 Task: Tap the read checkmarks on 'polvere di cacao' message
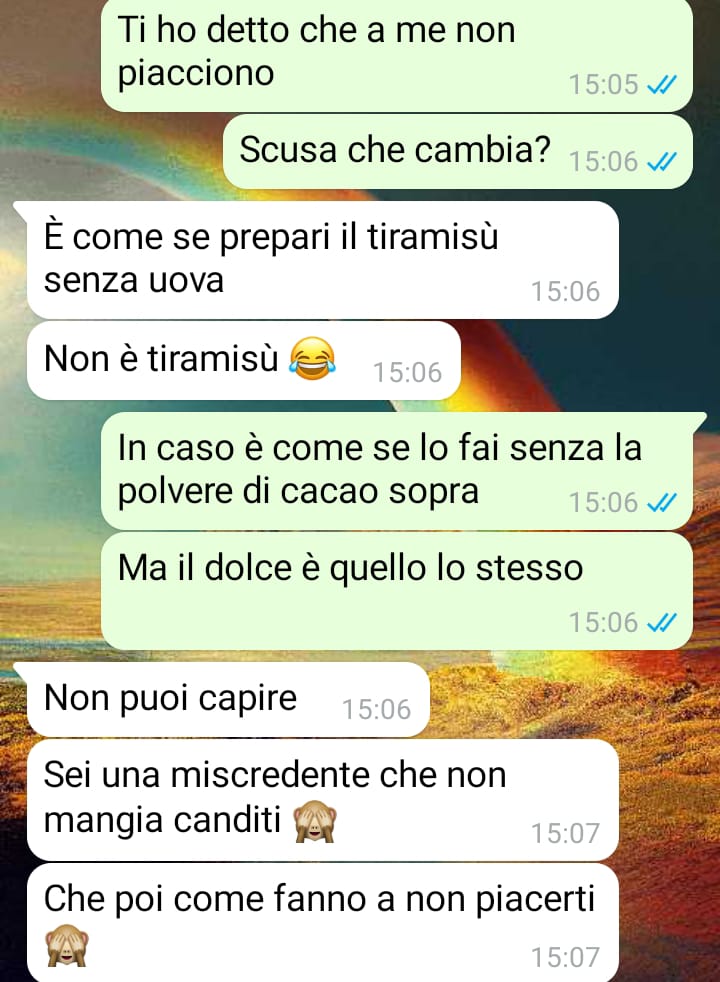coord(661,502)
